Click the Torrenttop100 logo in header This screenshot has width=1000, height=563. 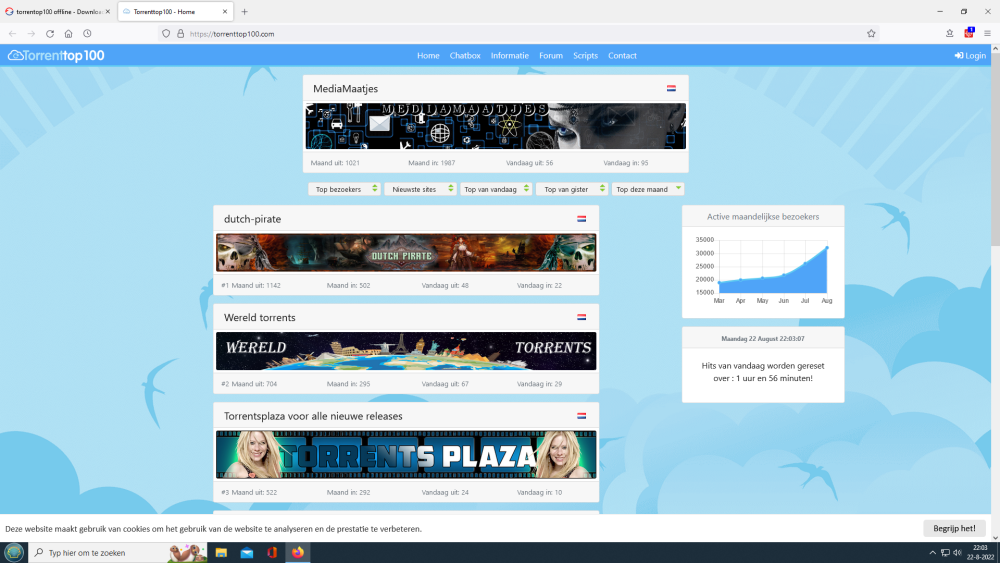[56, 56]
